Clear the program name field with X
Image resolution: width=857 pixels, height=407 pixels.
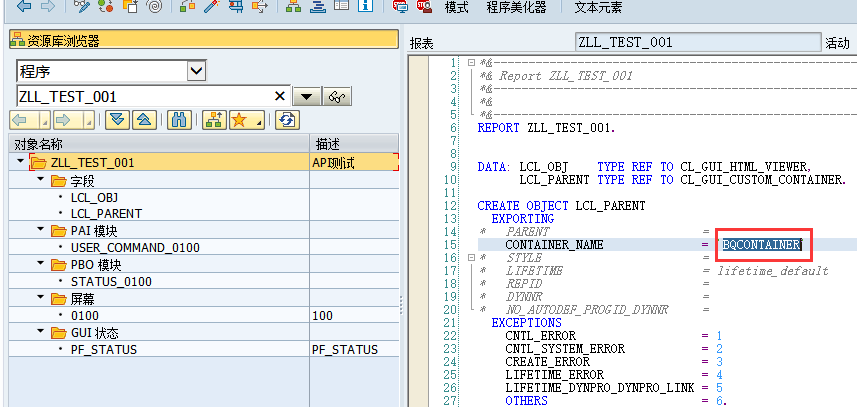tap(281, 97)
